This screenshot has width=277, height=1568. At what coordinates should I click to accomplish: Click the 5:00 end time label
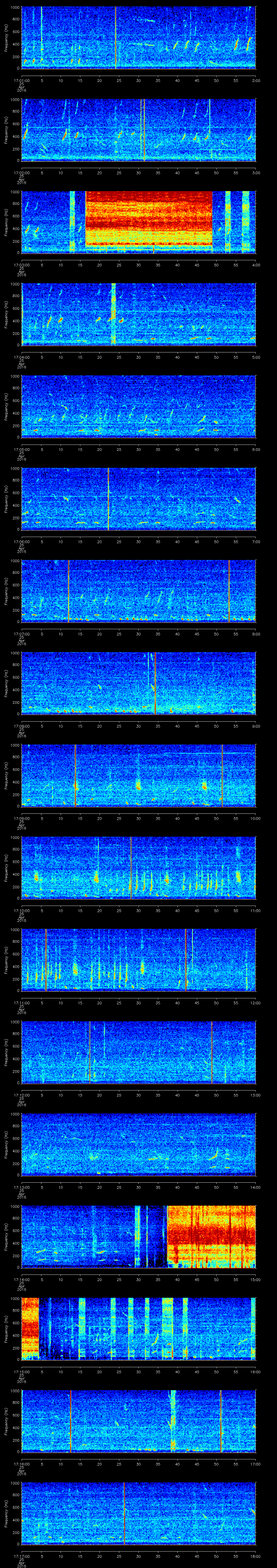point(256,357)
